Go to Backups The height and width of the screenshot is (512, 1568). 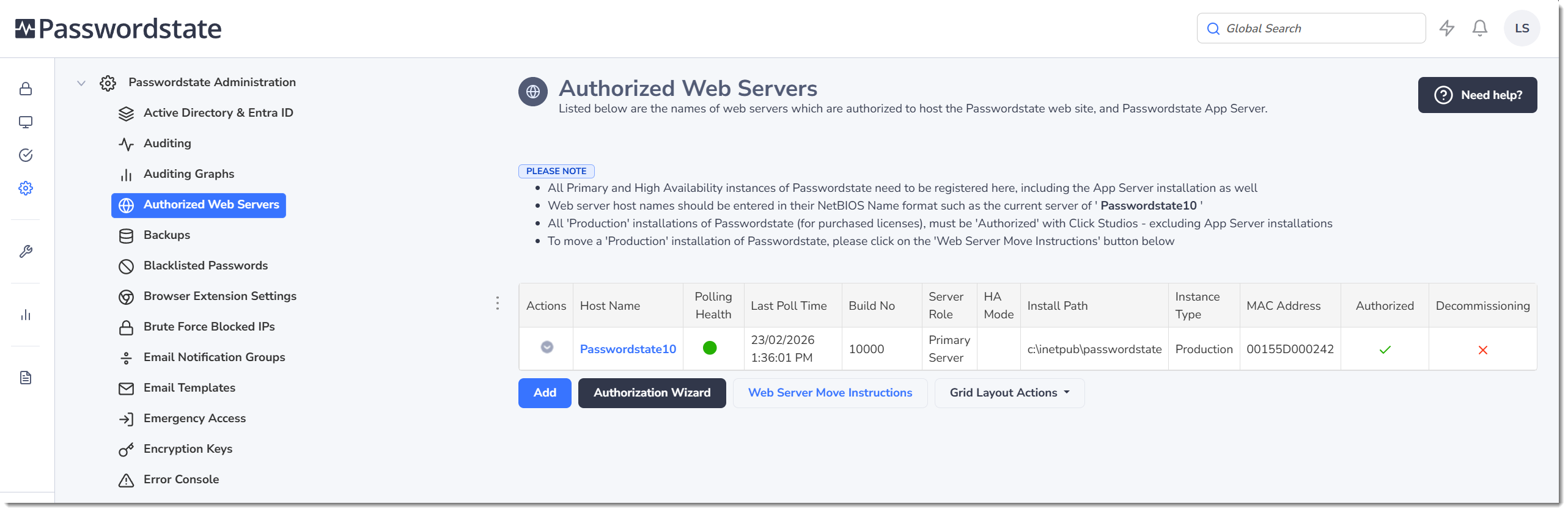[x=166, y=235]
